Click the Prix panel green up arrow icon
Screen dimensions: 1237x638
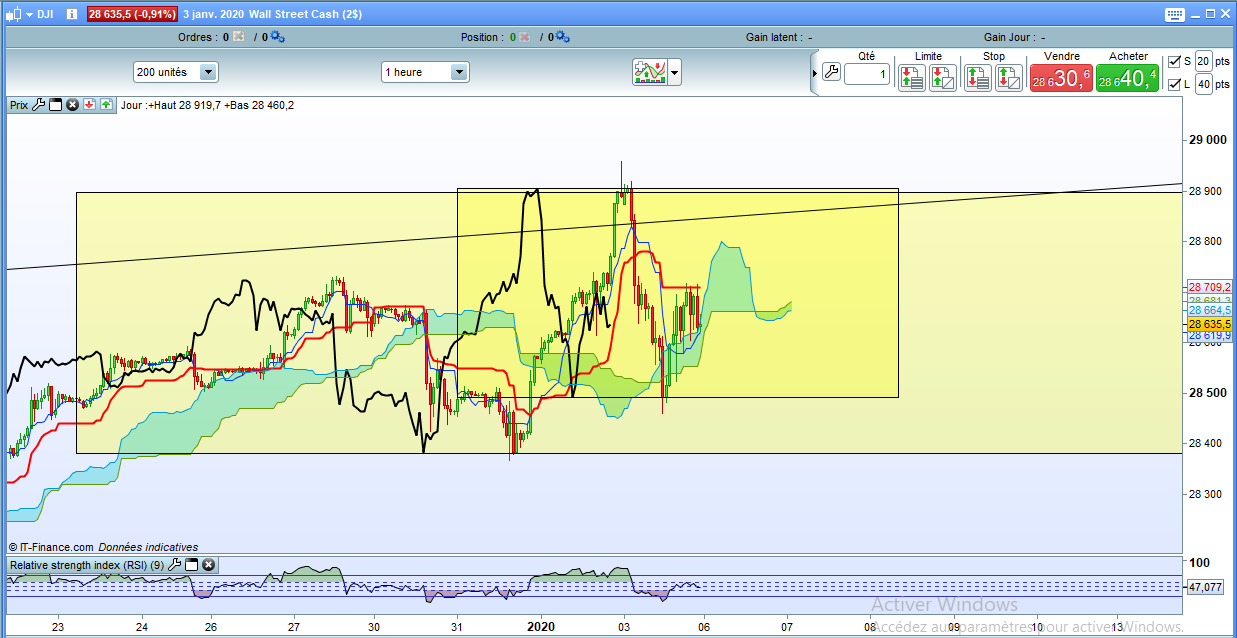pos(106,104)
